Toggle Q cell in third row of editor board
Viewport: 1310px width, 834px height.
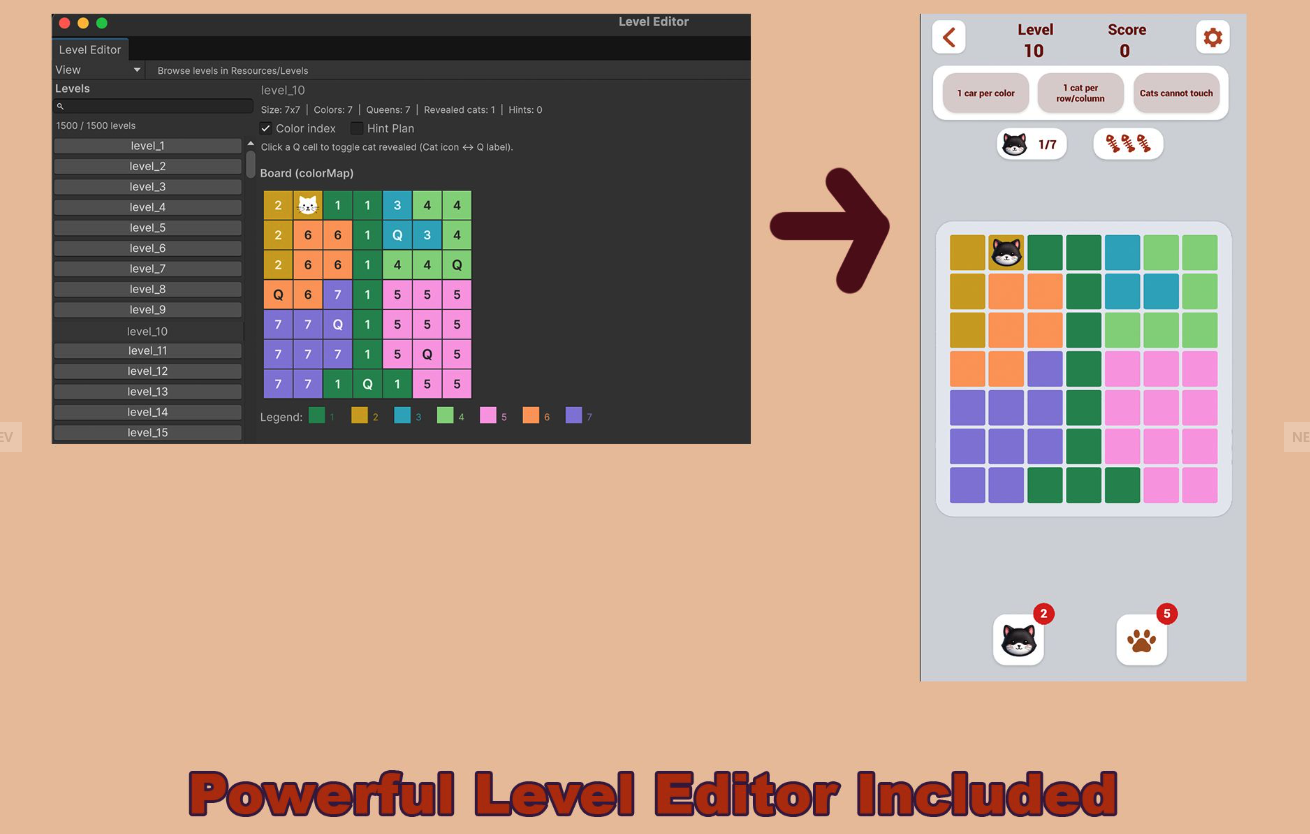click(457, 266)
